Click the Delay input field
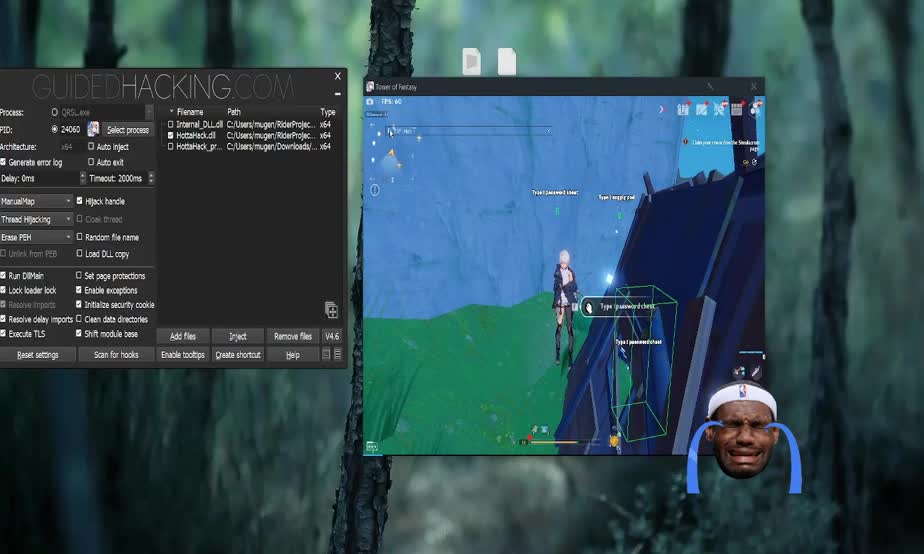 38,178
